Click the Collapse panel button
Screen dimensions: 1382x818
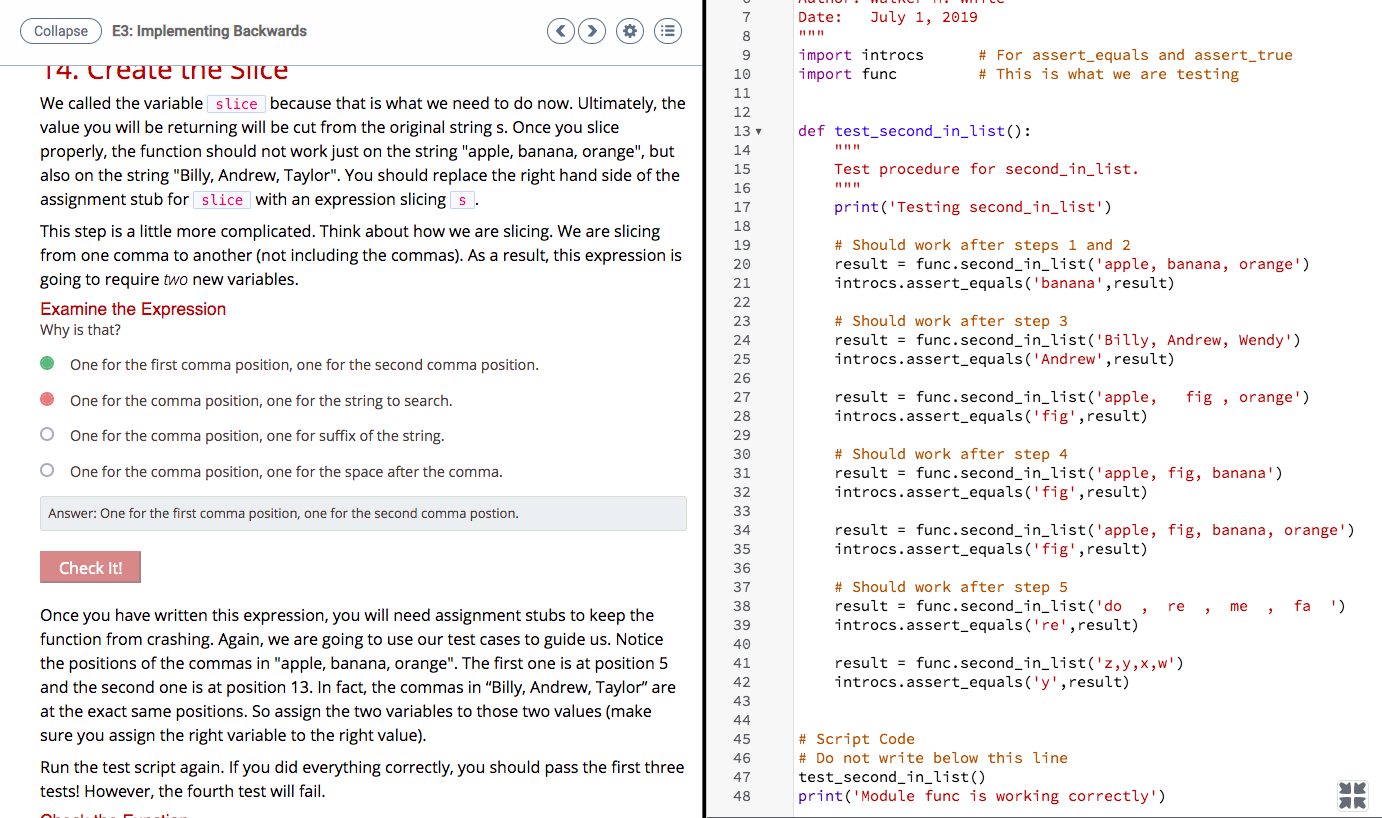pos(60,31)
